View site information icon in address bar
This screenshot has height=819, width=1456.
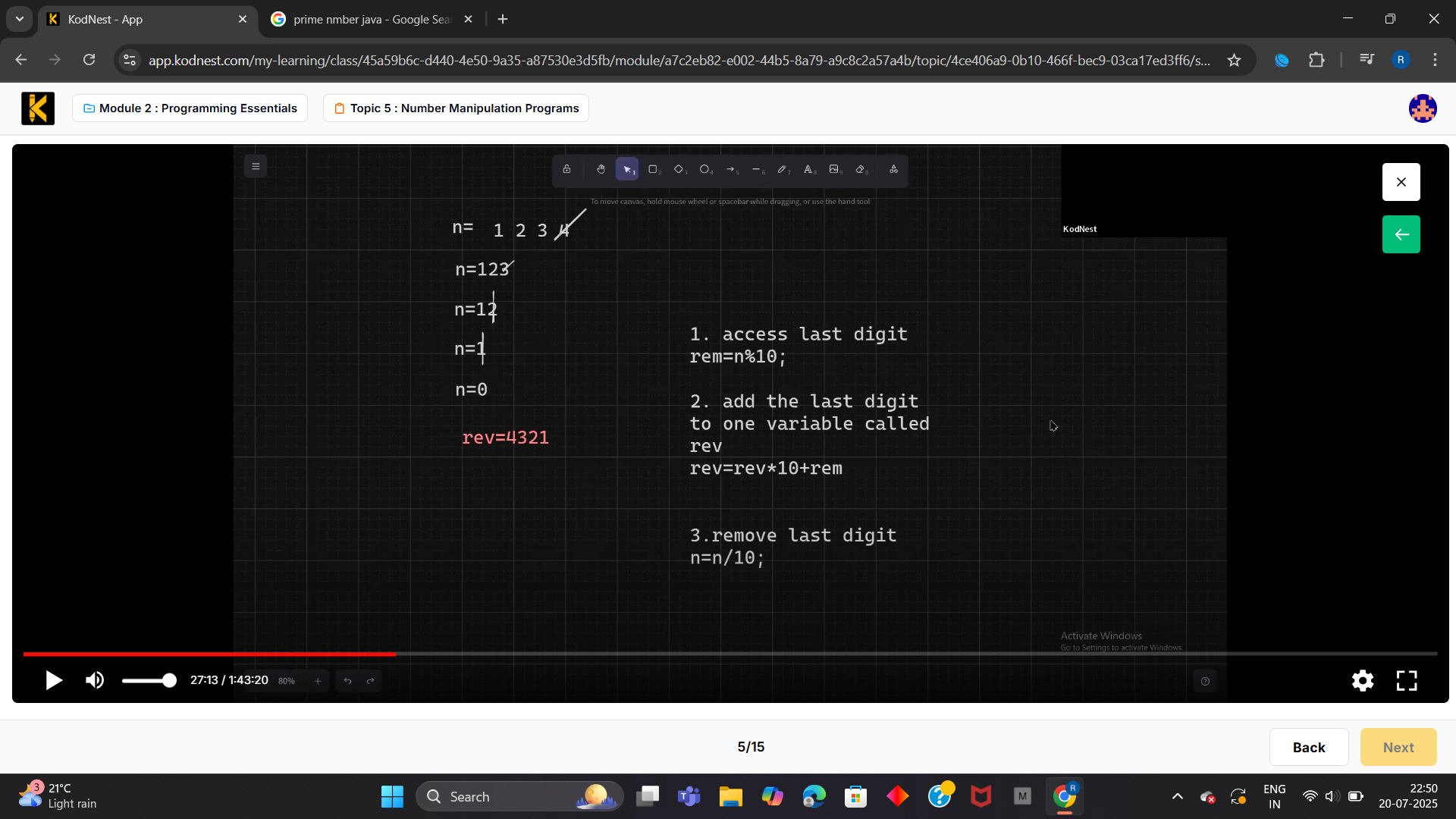point(130,60)
